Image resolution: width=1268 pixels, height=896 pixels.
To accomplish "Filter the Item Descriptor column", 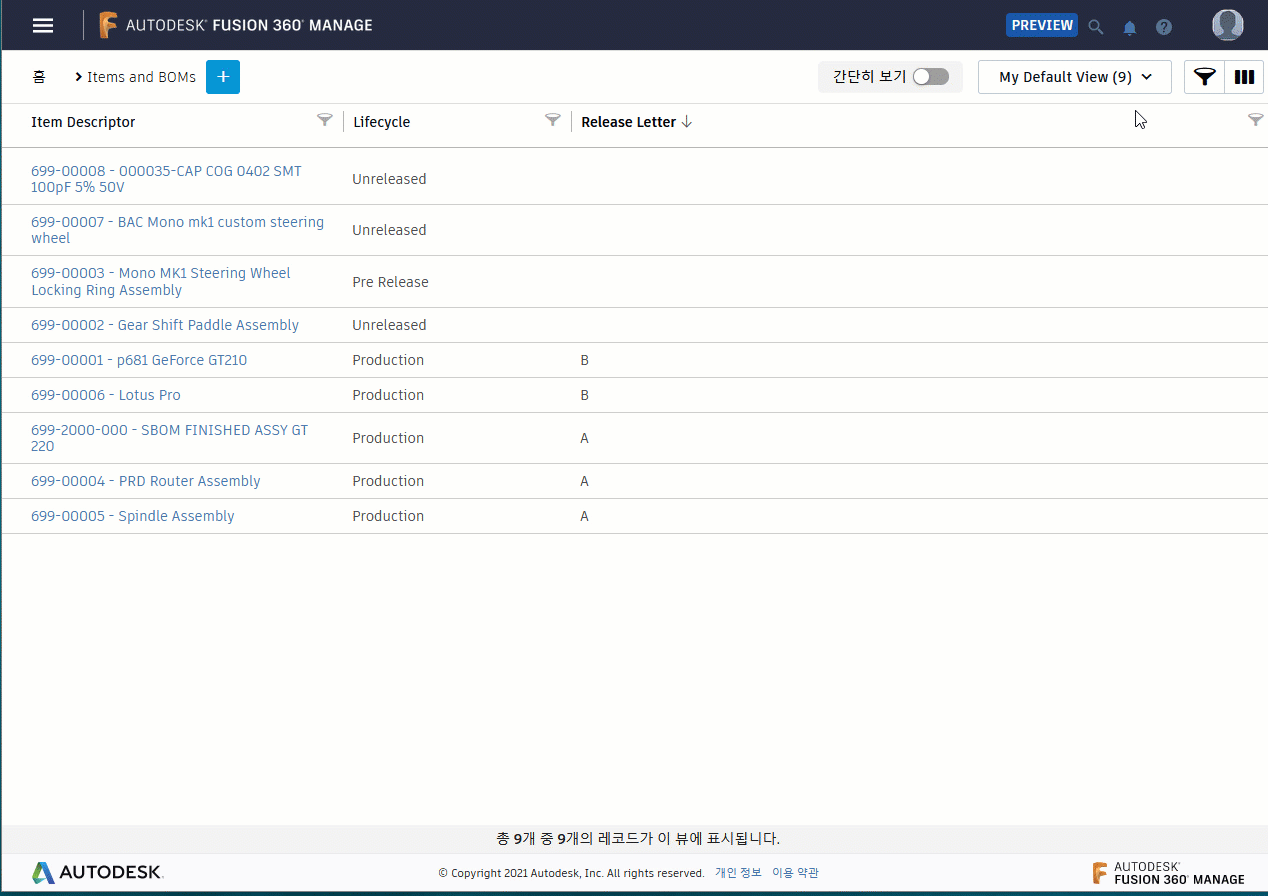I will click(x=324, y=120).
